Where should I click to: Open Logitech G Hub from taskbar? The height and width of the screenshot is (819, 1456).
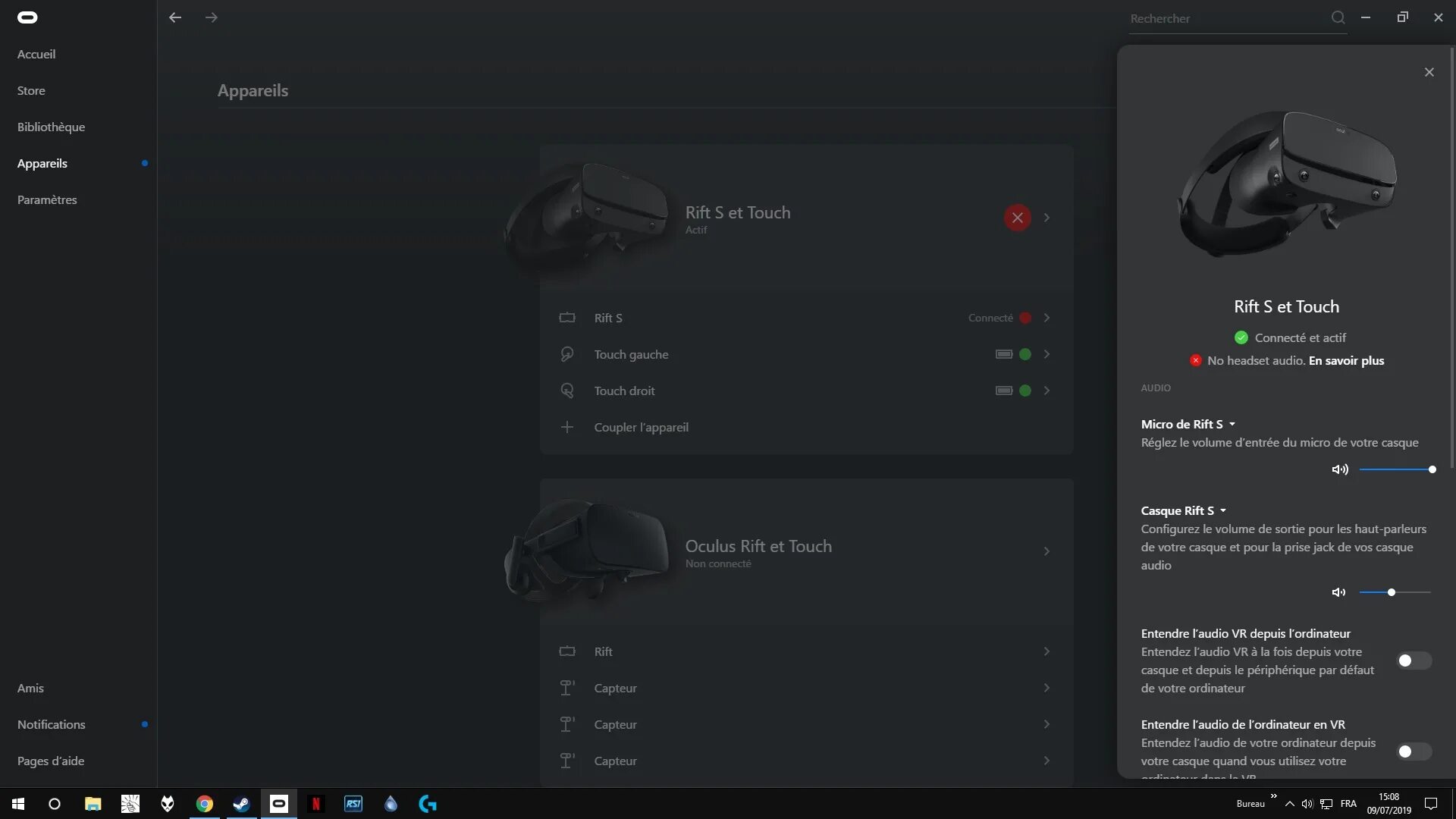(x=428, y=804)
